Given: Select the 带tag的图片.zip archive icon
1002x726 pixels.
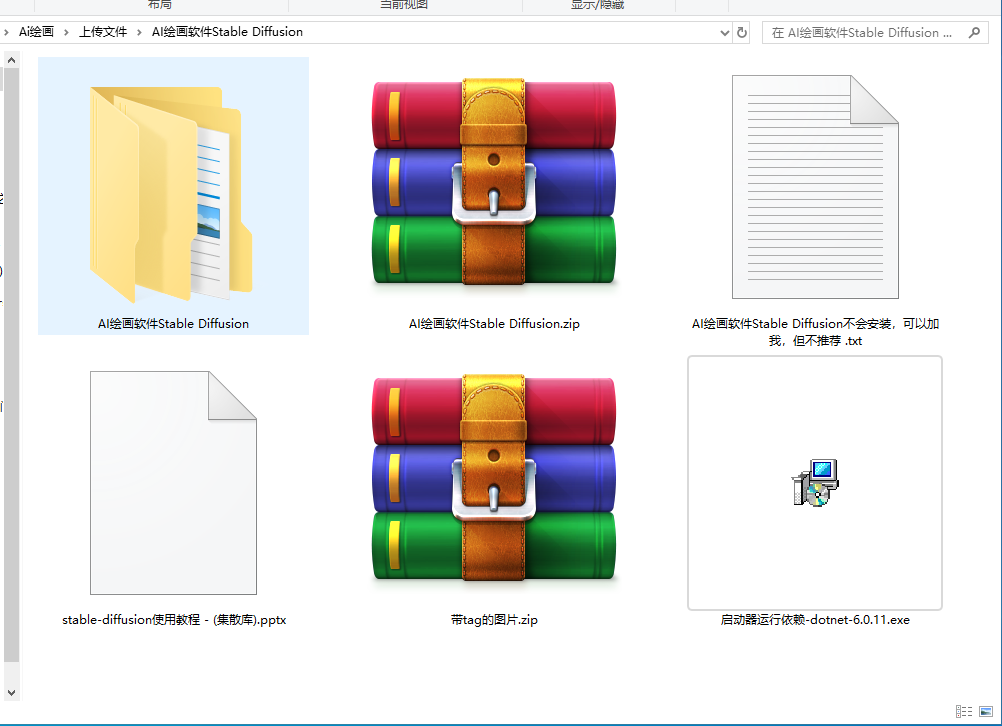Looking at the screenshot, I should pos(493,477).
